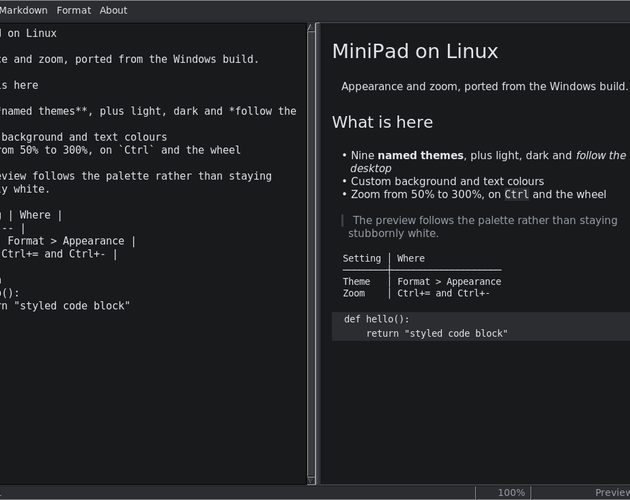Click the 'def hello():' line in preview
This screenshot has height=500, width=630.
pyautogui.click(x=376, y=319)
